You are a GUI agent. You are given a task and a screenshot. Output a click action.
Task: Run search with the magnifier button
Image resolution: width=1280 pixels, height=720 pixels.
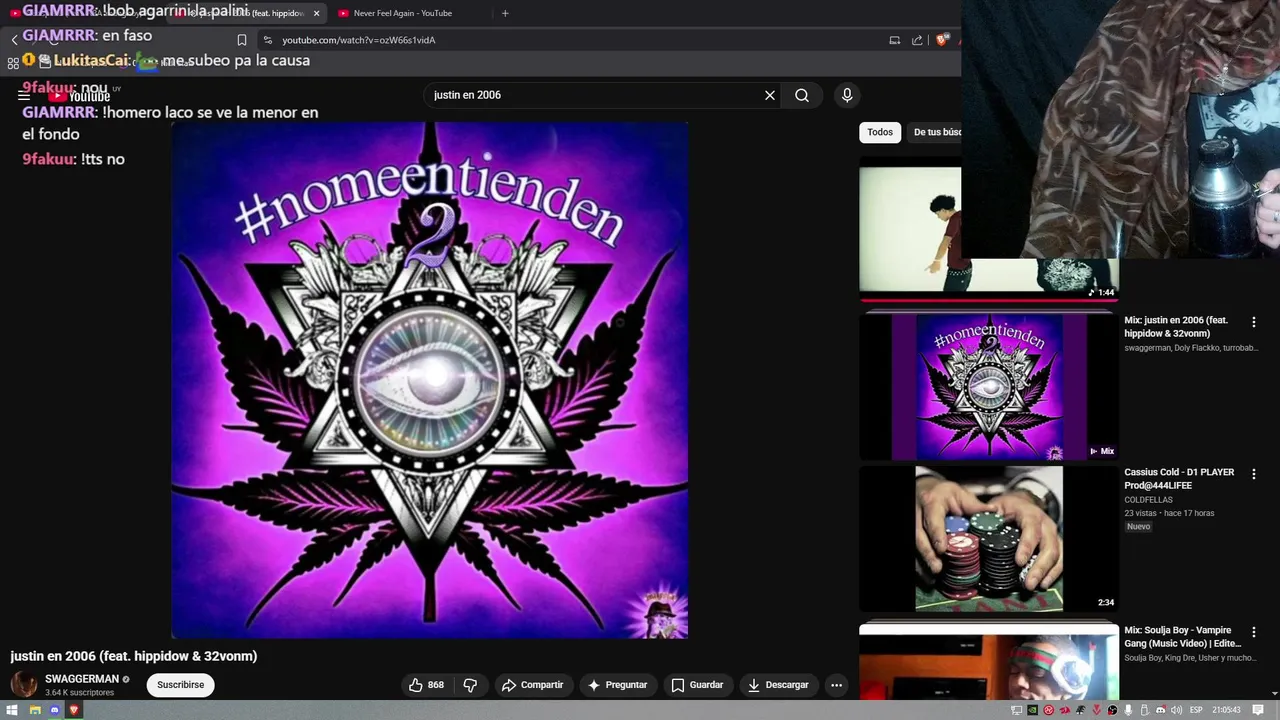(802, 95)
